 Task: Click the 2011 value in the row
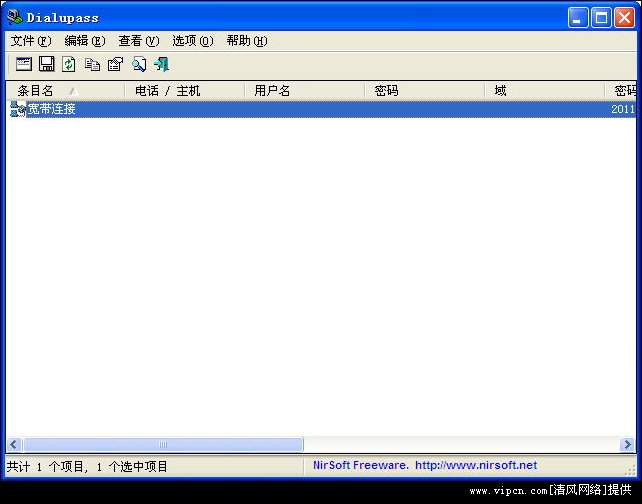tap(623, 109)
